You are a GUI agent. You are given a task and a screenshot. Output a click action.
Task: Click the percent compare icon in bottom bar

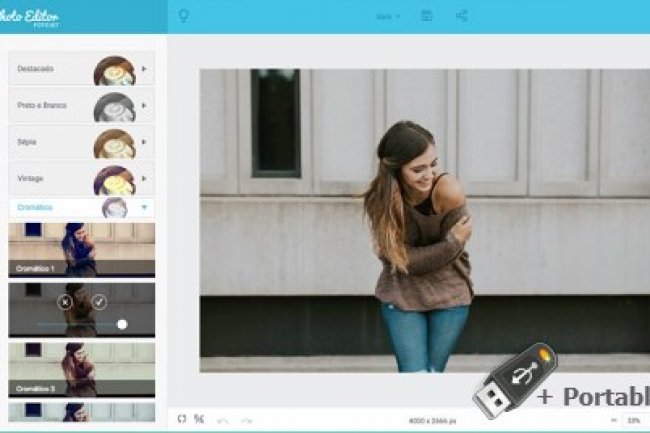[199, 419]
